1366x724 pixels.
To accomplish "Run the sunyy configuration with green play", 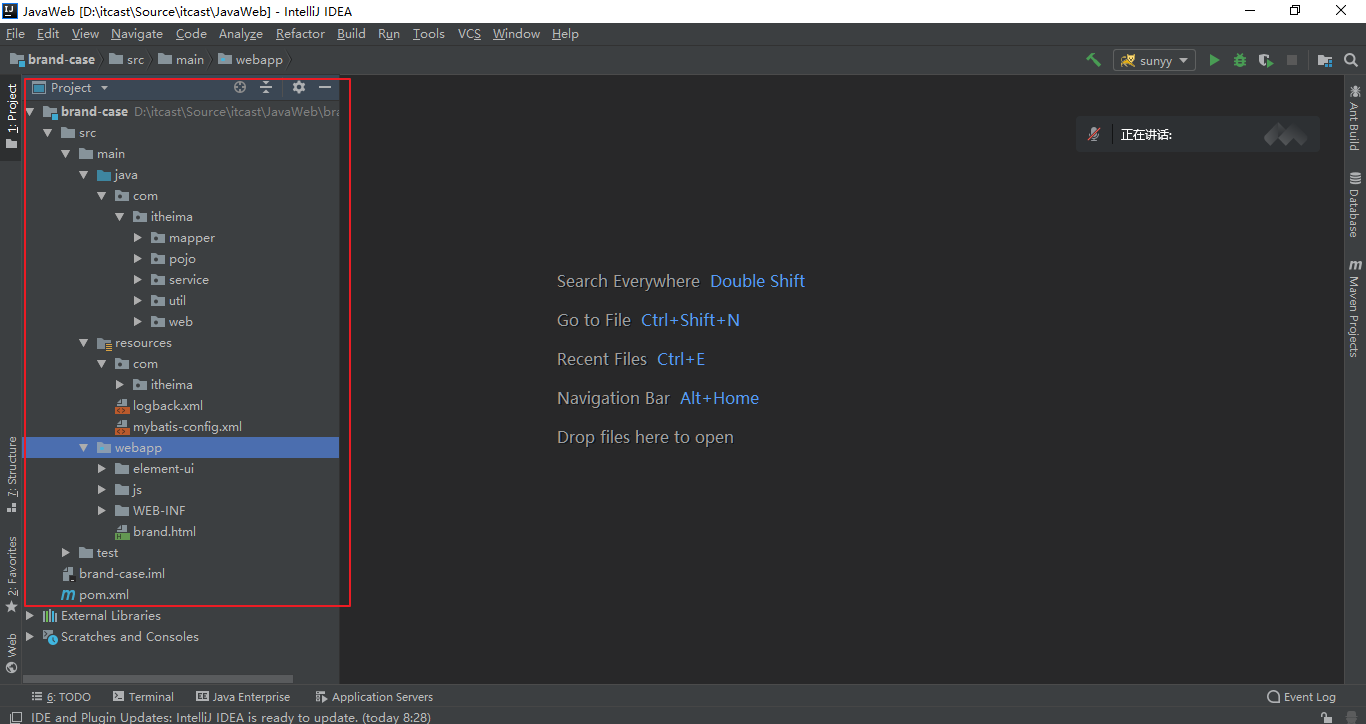I will (x=1214, y=60).
